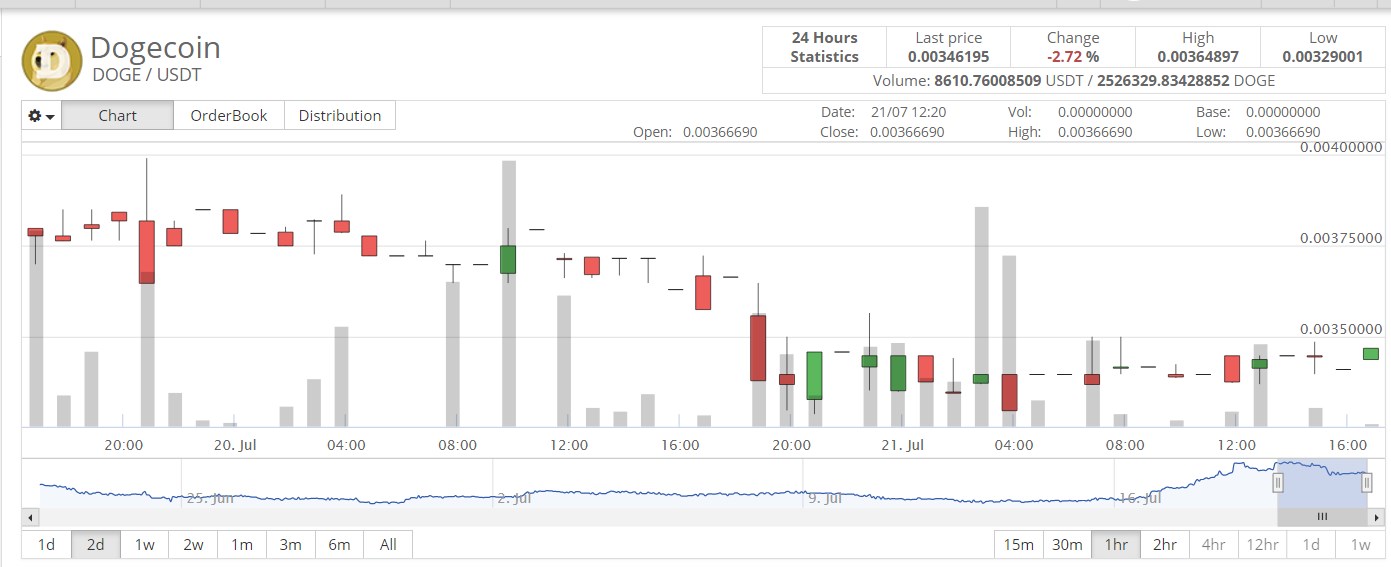Screen dimensions: 1391x567
Task: Select the 1d candle interval in the row starting 15m
Action: pyautogui.click(x=1311, y=545)
